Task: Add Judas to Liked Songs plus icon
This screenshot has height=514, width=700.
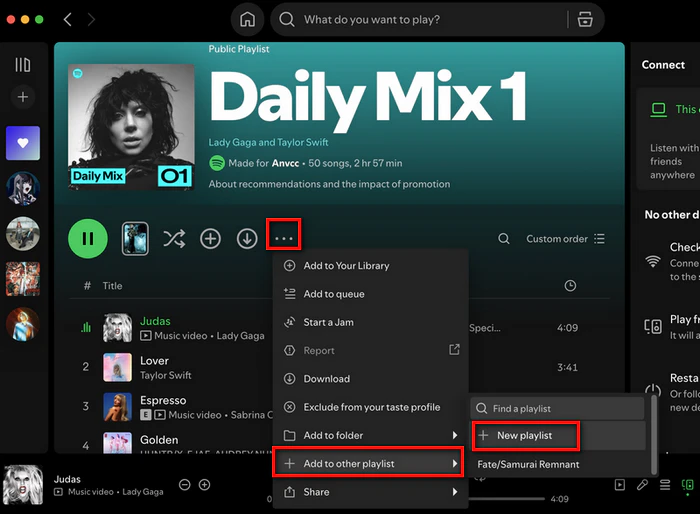Action: [204, 485]
